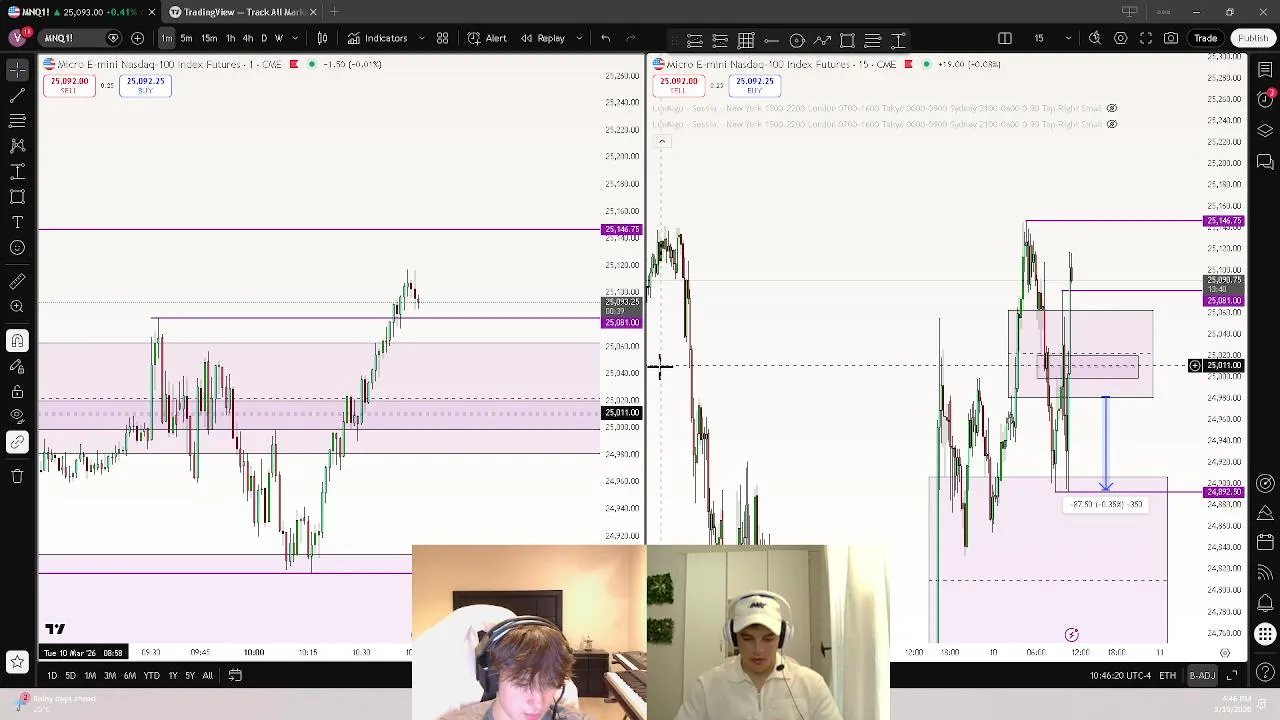
Task: Select the 1h timeframe
Action: (230, 38)
